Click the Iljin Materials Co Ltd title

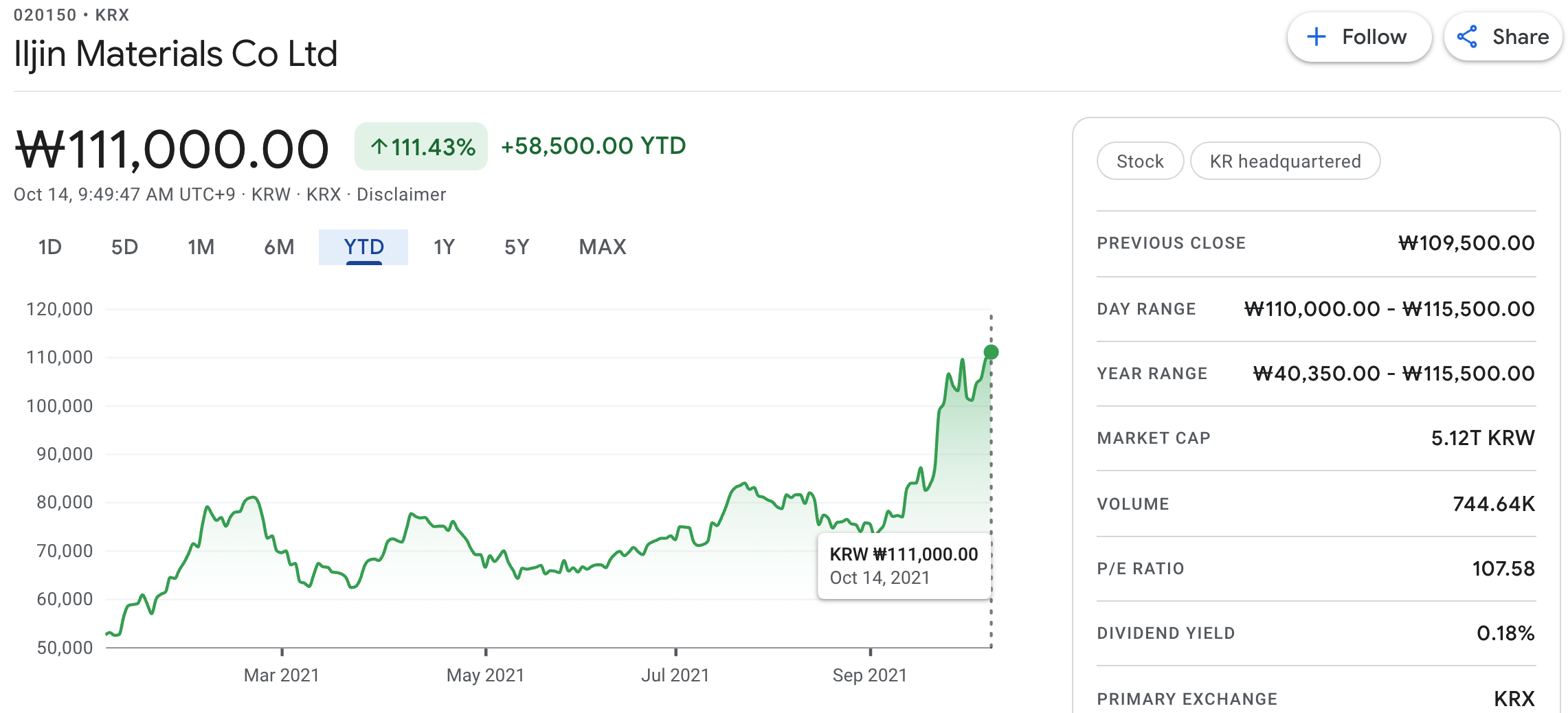(x=176, y=54)
